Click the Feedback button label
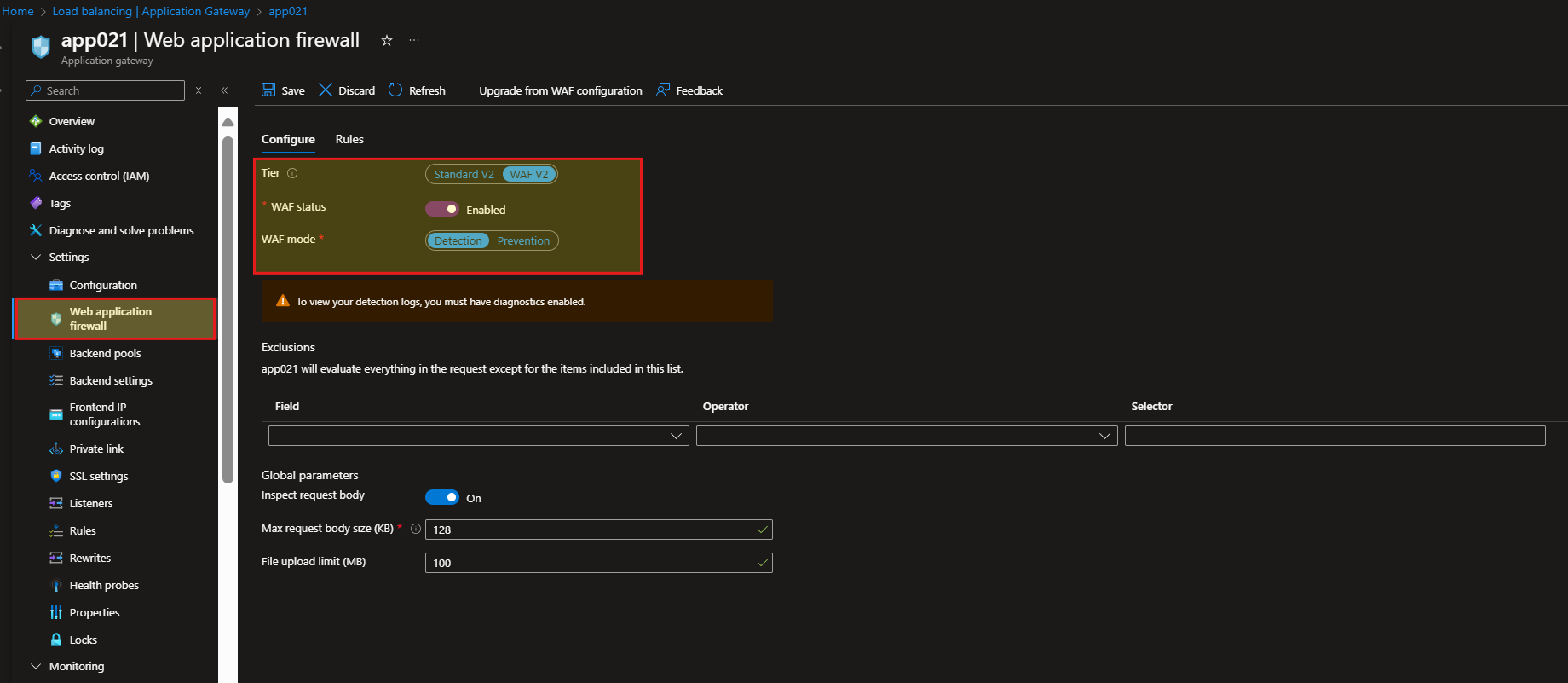 (x=699, y=90)
